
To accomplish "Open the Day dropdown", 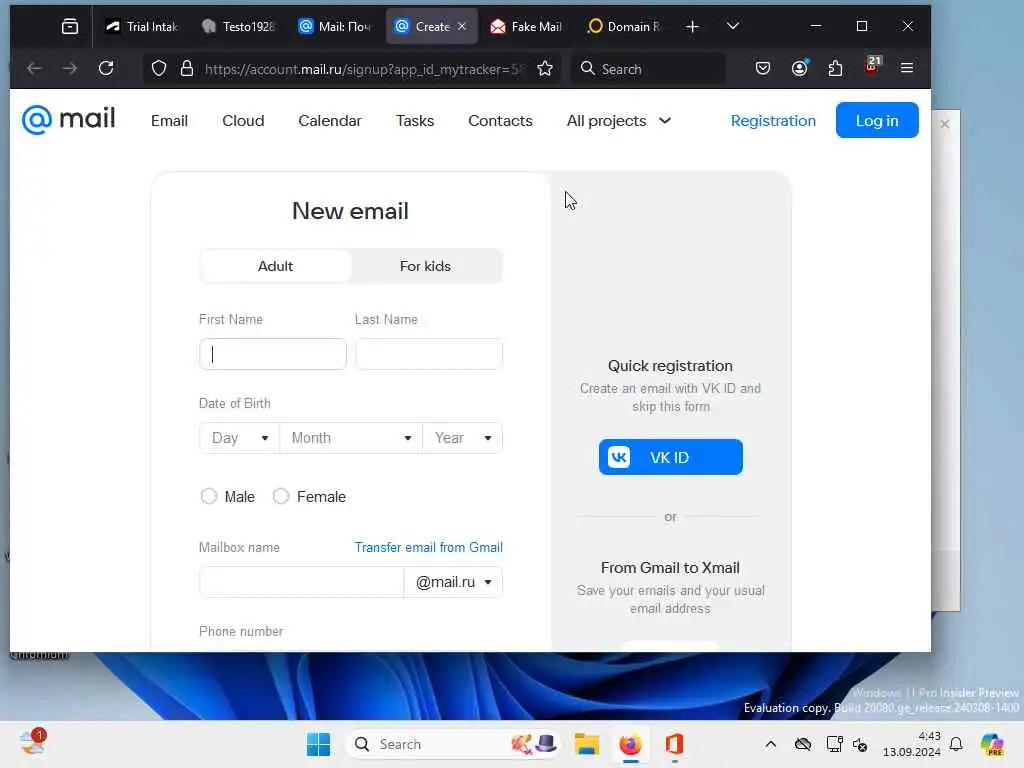I will click(x=239, y=438).
